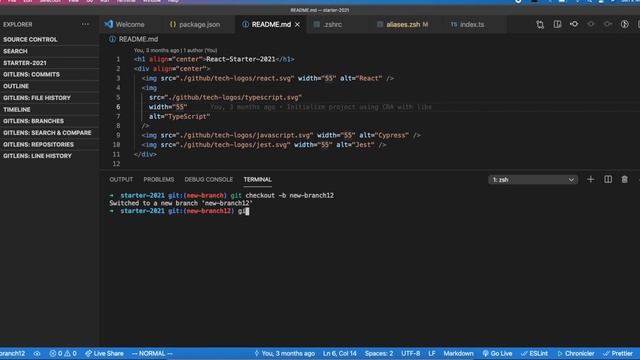Expand GitLens: Commits section
Image resolution: width=640 pixels, height=360 pixels.
pyautogui.click(x=49, y=75)
